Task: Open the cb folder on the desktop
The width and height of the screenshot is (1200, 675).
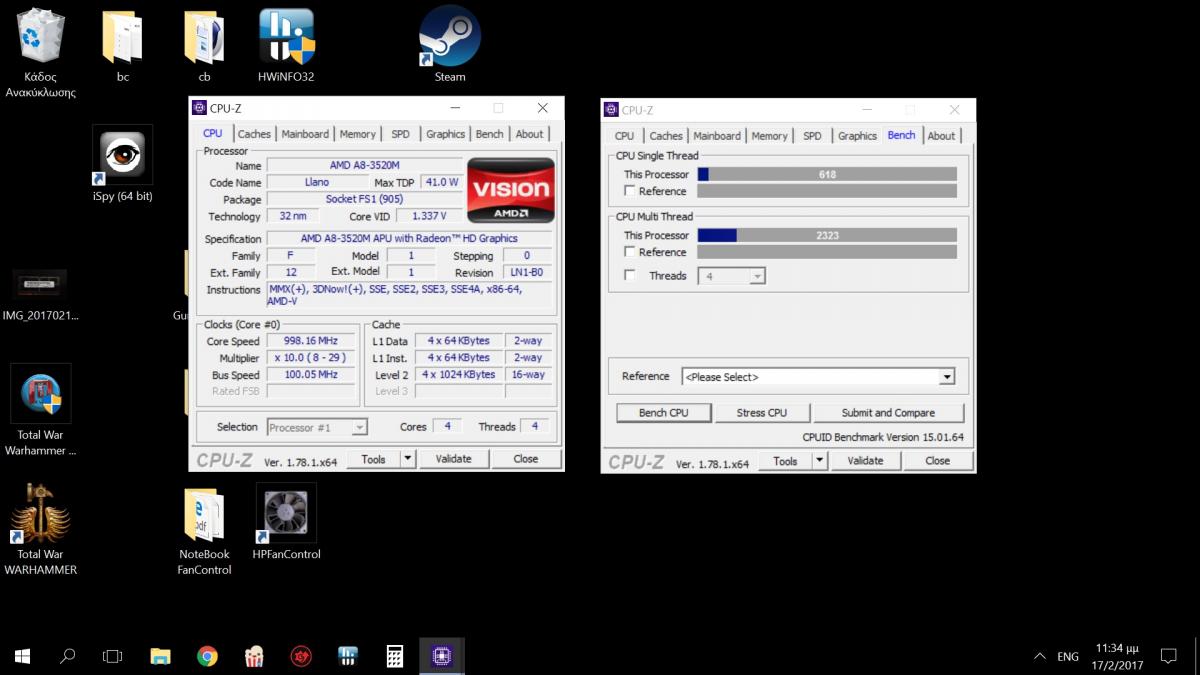Action: 204,46
